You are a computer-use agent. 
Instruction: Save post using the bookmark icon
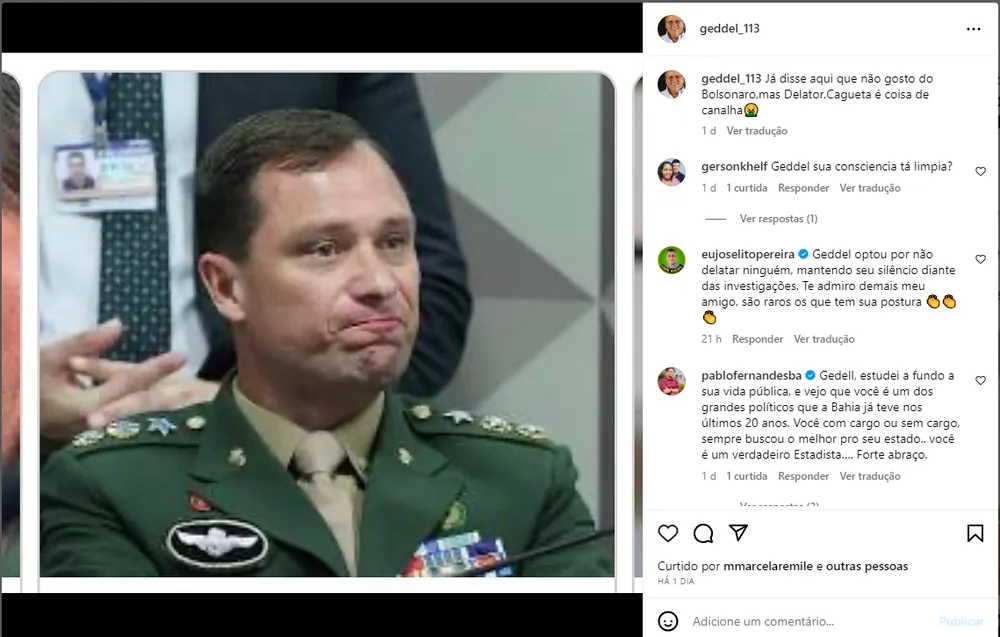pos(975,533)
